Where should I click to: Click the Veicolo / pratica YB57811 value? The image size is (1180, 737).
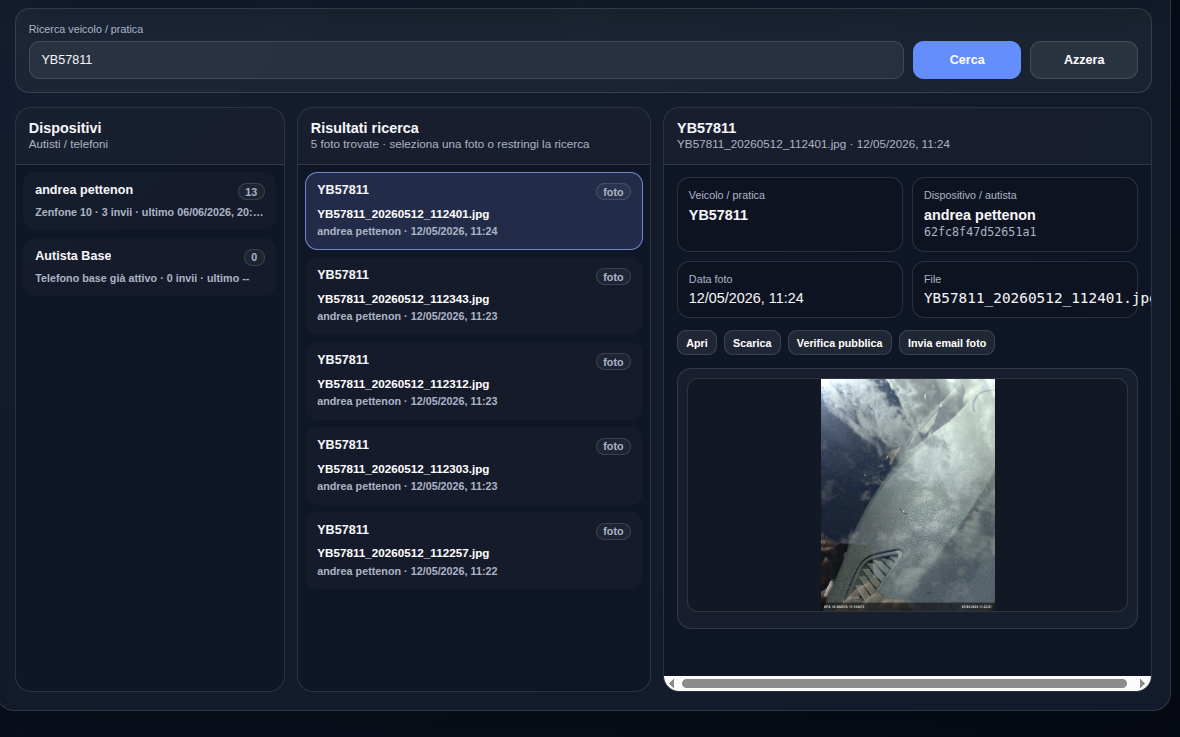[x=718, y=215]
